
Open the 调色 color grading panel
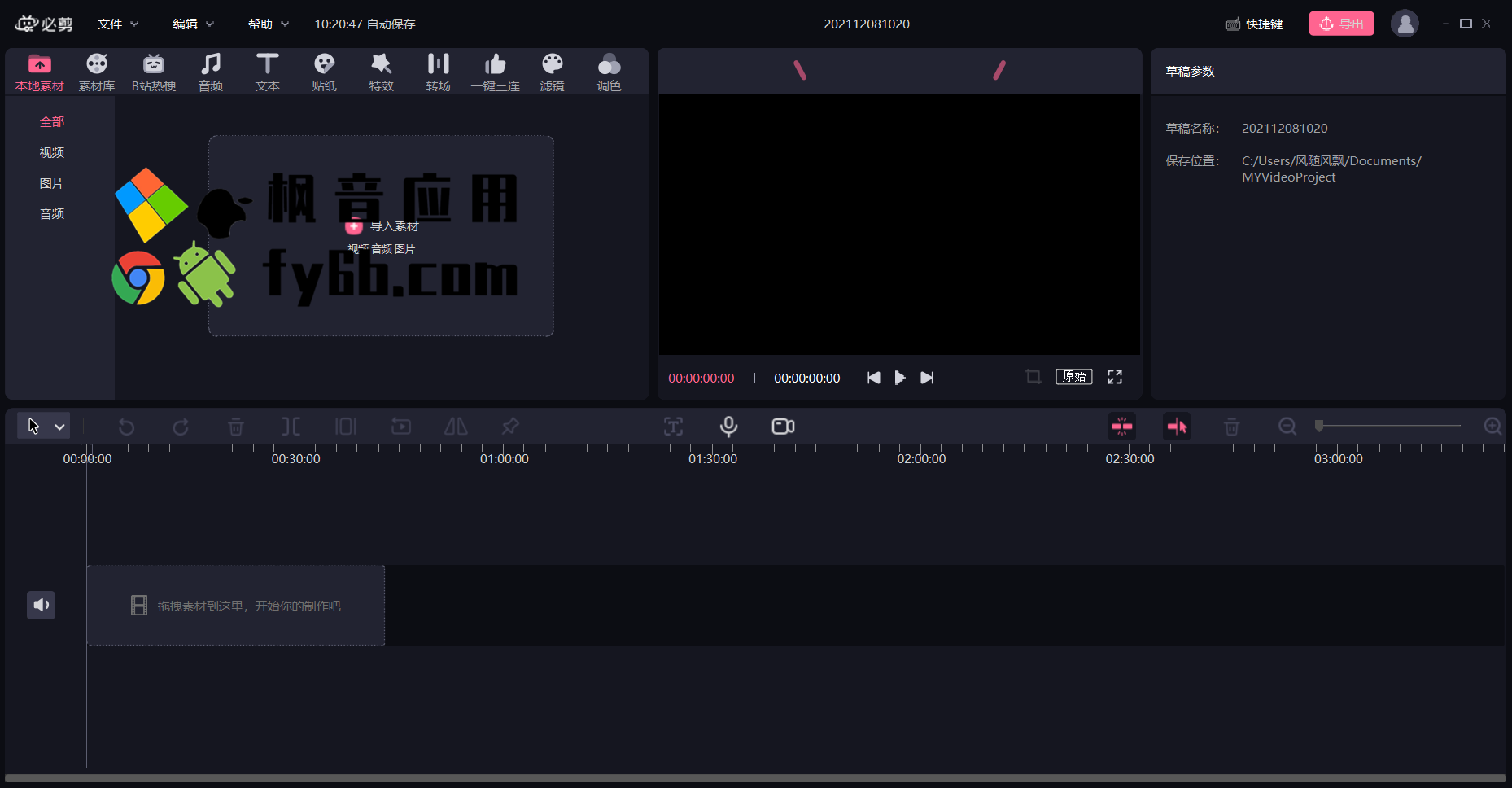point(610,72)
